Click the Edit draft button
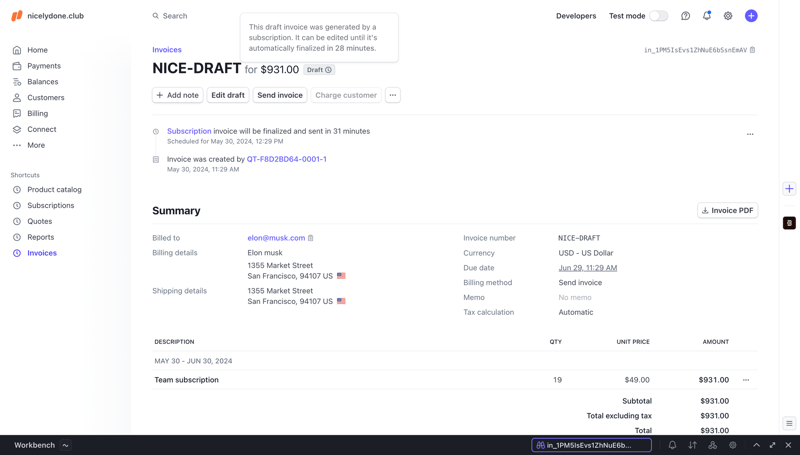The image size is (800, 455). 228,95
